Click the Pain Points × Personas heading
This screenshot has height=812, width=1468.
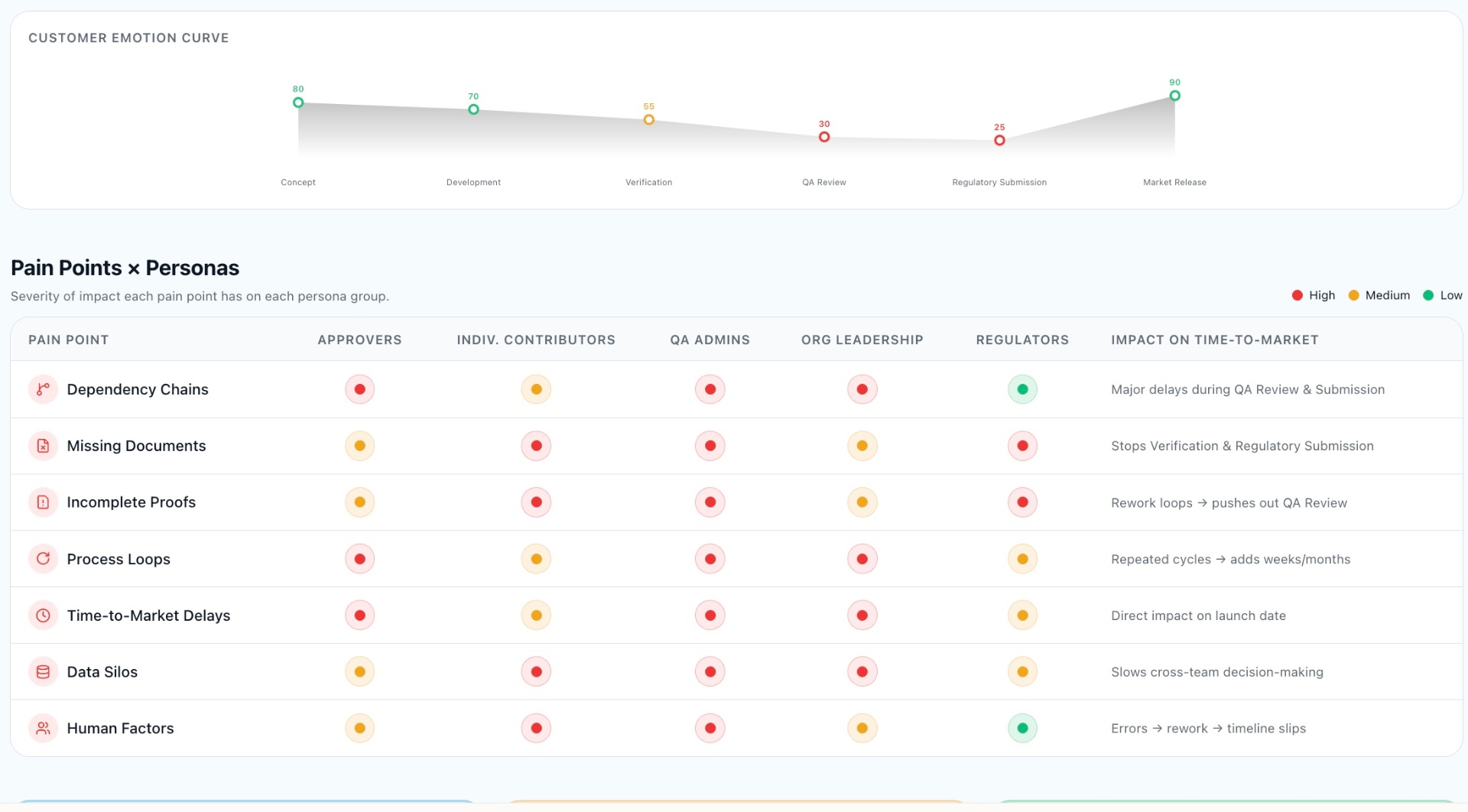click(x=125, y=268)
